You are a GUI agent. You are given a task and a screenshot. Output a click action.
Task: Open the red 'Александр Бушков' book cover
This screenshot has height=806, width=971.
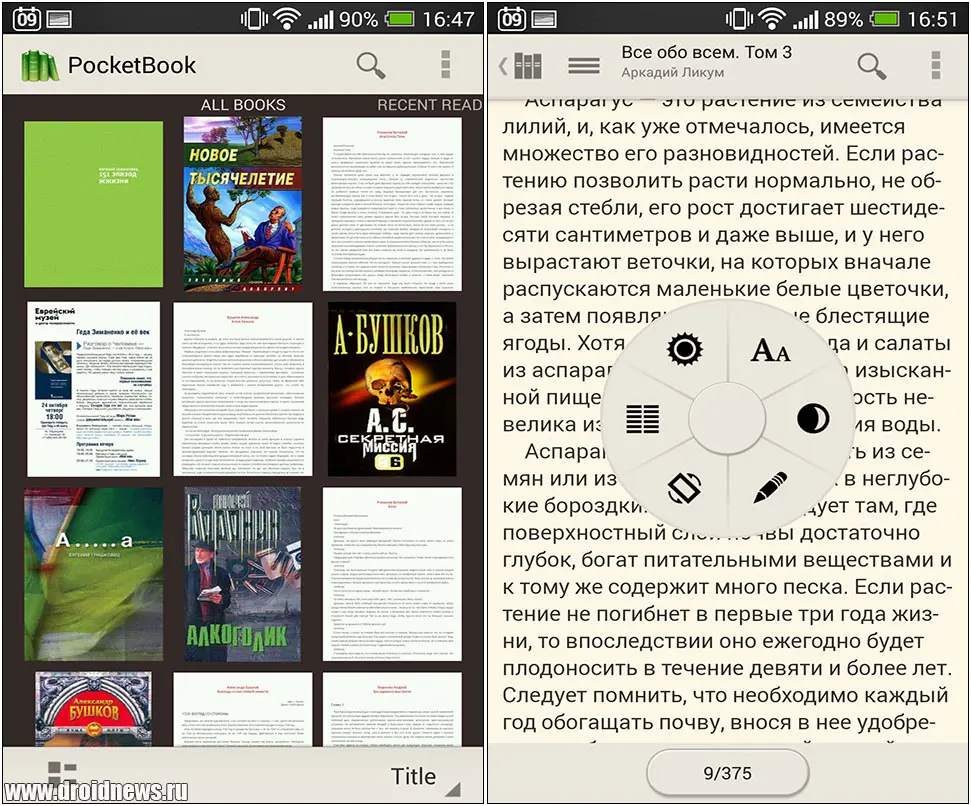pyautogui.click(x=94, y=709)
